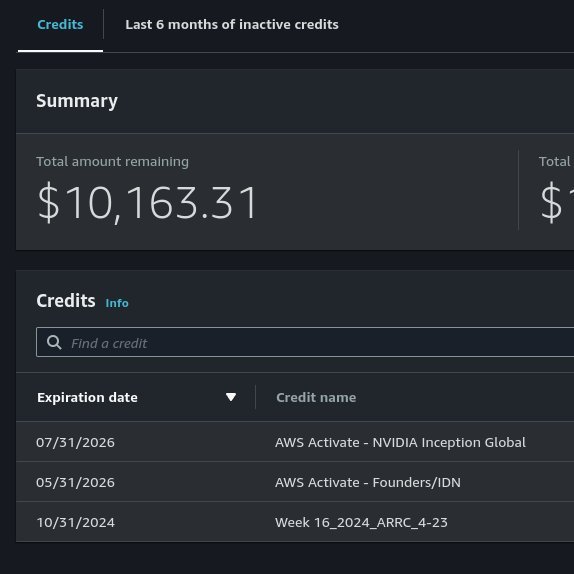Image resolution: width=574 pixels, height=574 pixels.
Task: Select AWS Activate - Founders/IDN credit row
Action: tap(368, 482)
